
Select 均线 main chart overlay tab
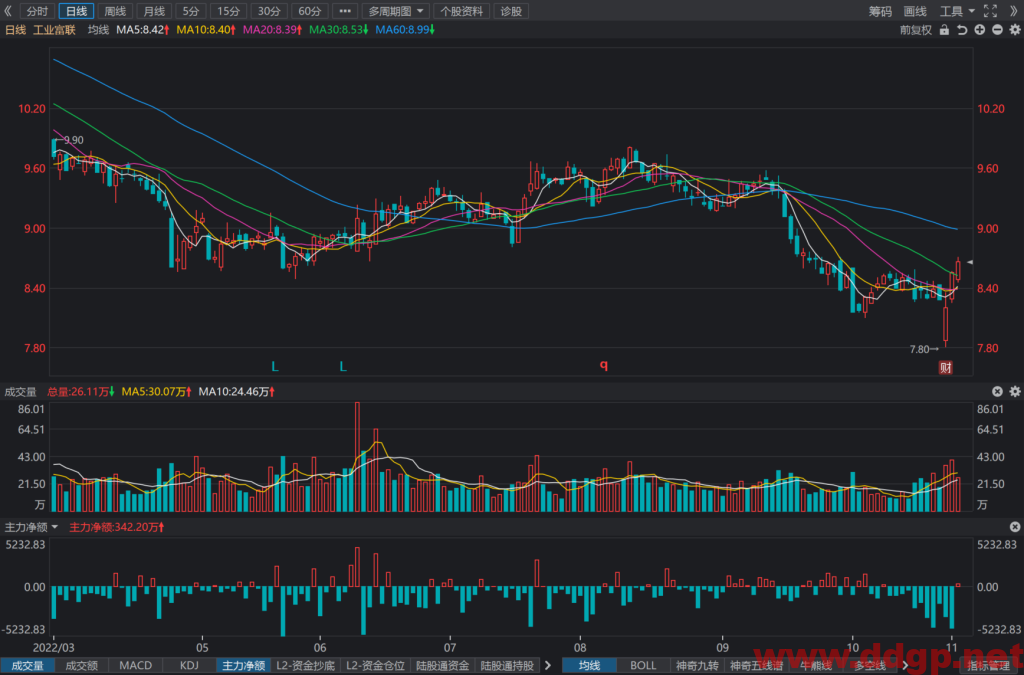pos(589,665)
